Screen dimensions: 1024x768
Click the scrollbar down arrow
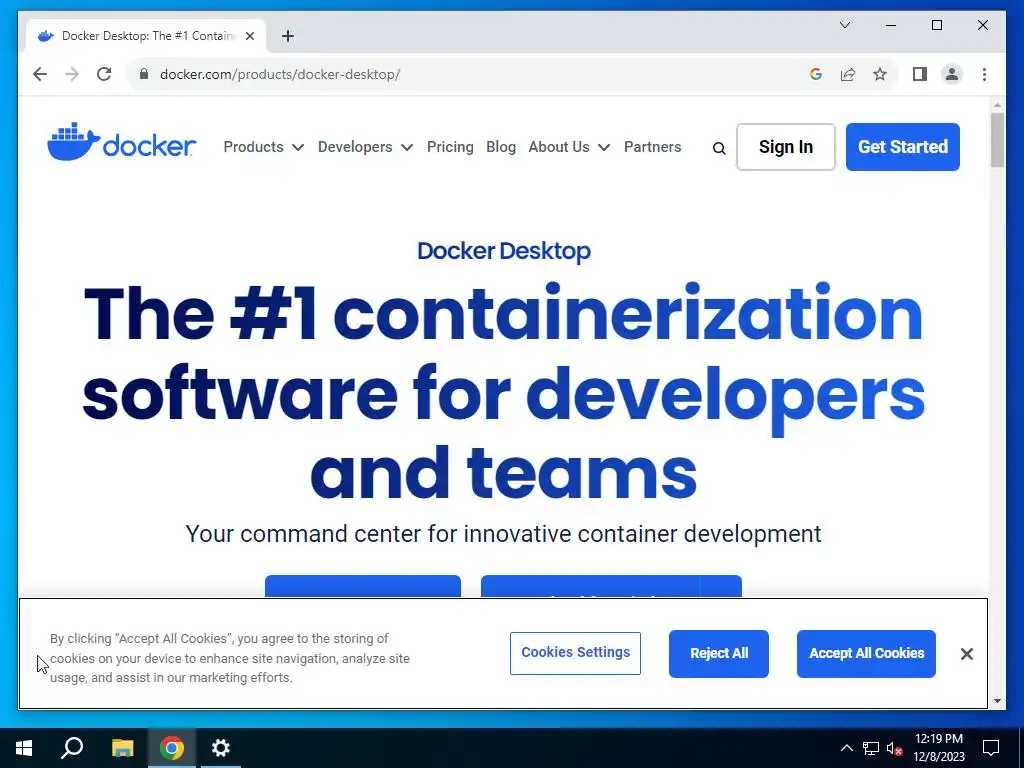click(997, 701)
